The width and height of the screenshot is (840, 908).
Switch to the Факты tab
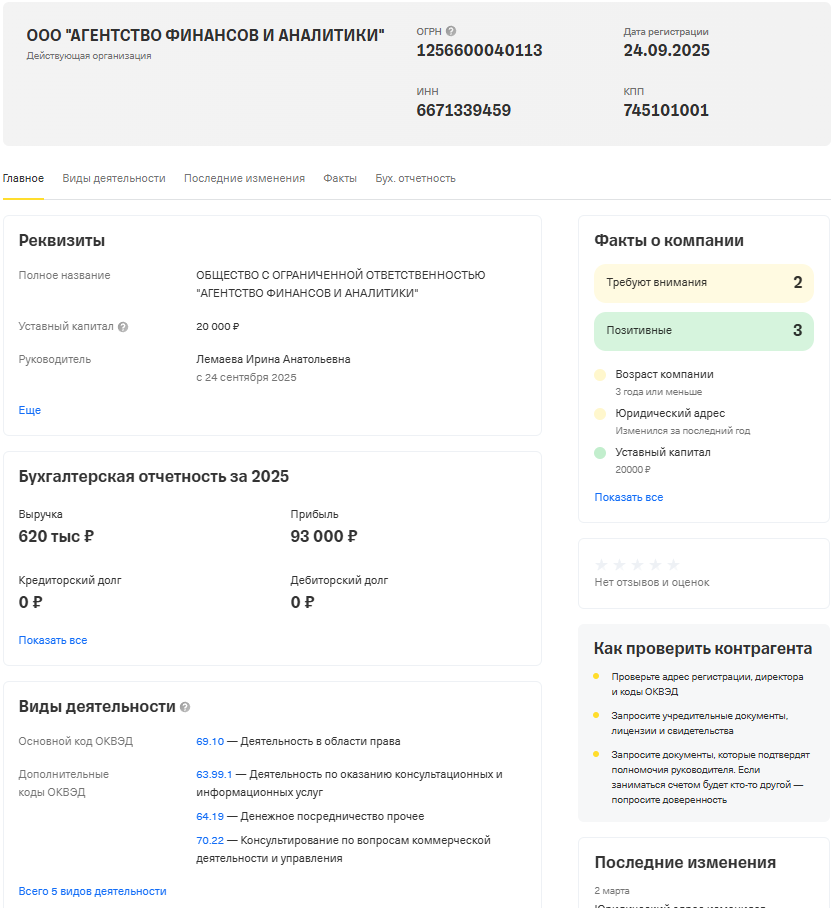[x=340, y=178]
